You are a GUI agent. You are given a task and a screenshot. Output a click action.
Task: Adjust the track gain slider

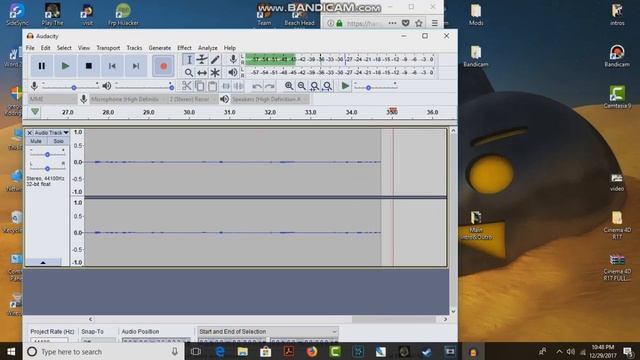coord(47,154)
